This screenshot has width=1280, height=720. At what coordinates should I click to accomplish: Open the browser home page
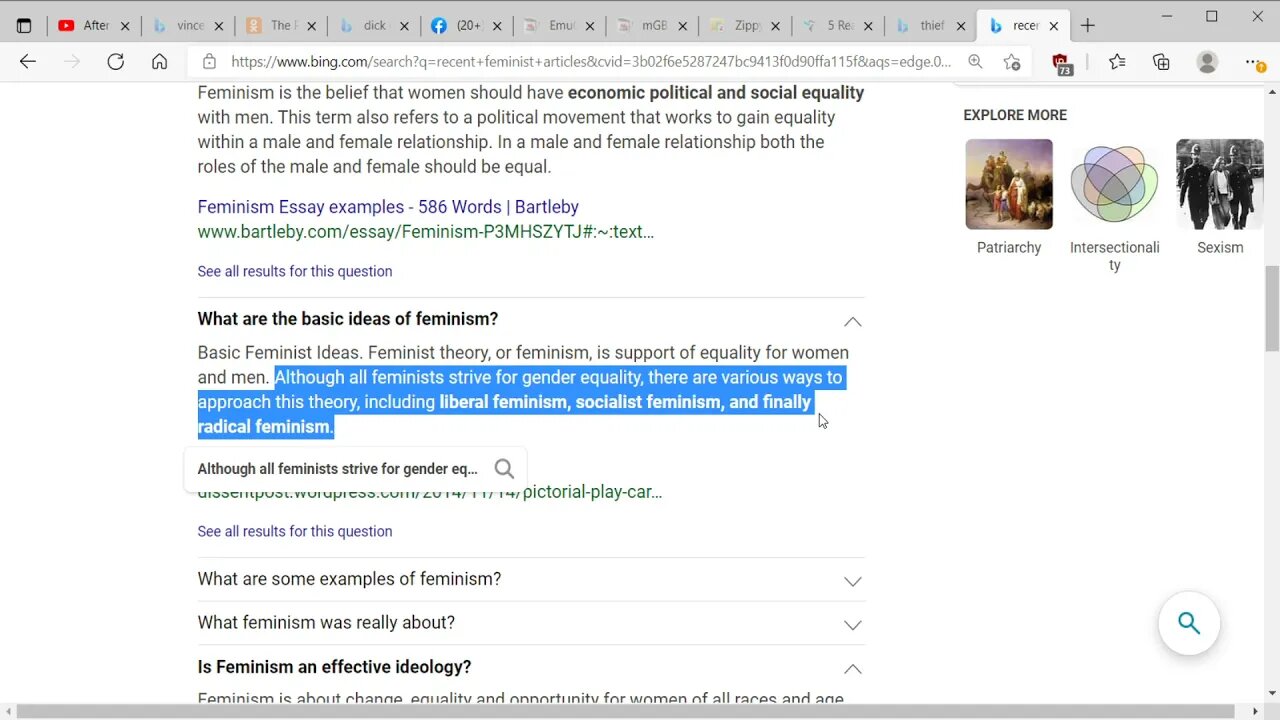click(160, 62)
